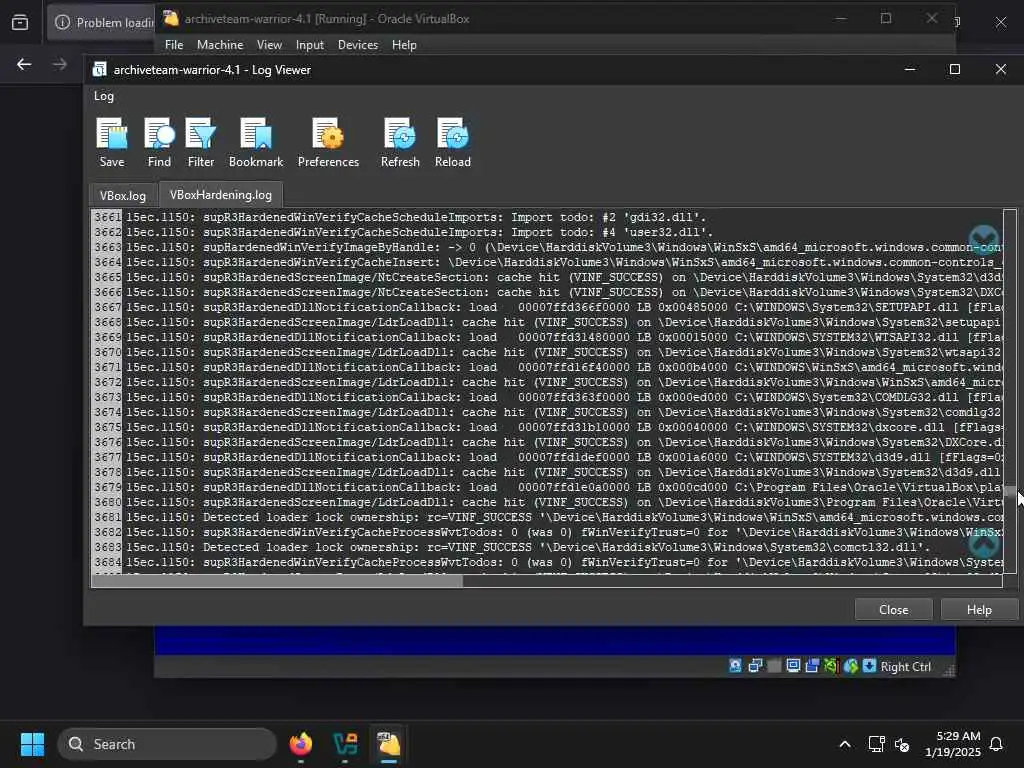Click the muted volume tray icon
The width and height of the screenshot is (1024, 768).
click(903, 744)
